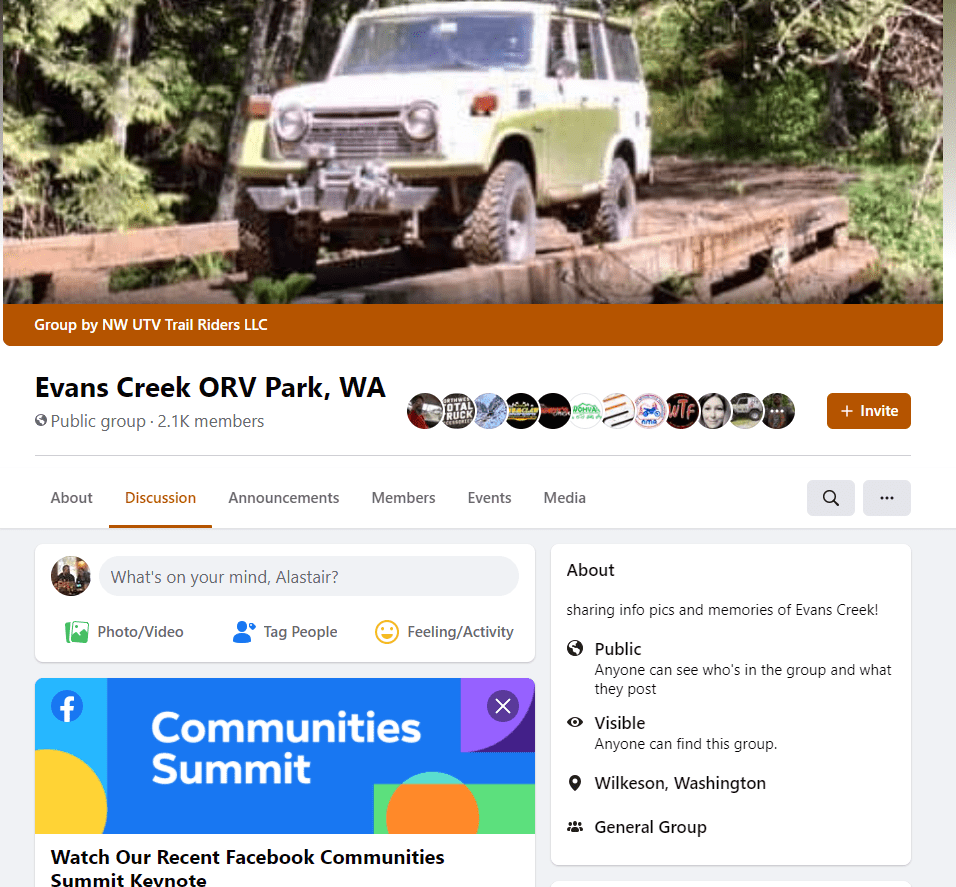Screen dimensions: 956x887
Task: Go to the Members tab
Action: (403, 498)
